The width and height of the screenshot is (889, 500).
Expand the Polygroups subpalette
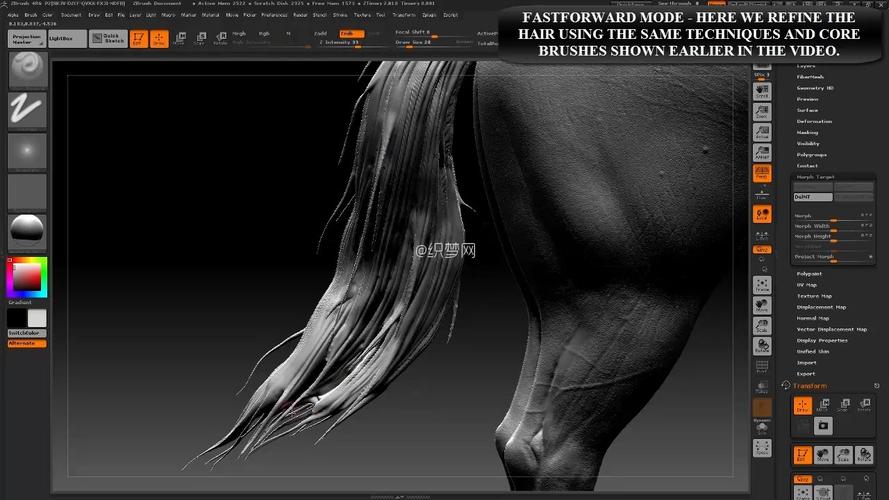pyautogui.click(x=811, y=155)
